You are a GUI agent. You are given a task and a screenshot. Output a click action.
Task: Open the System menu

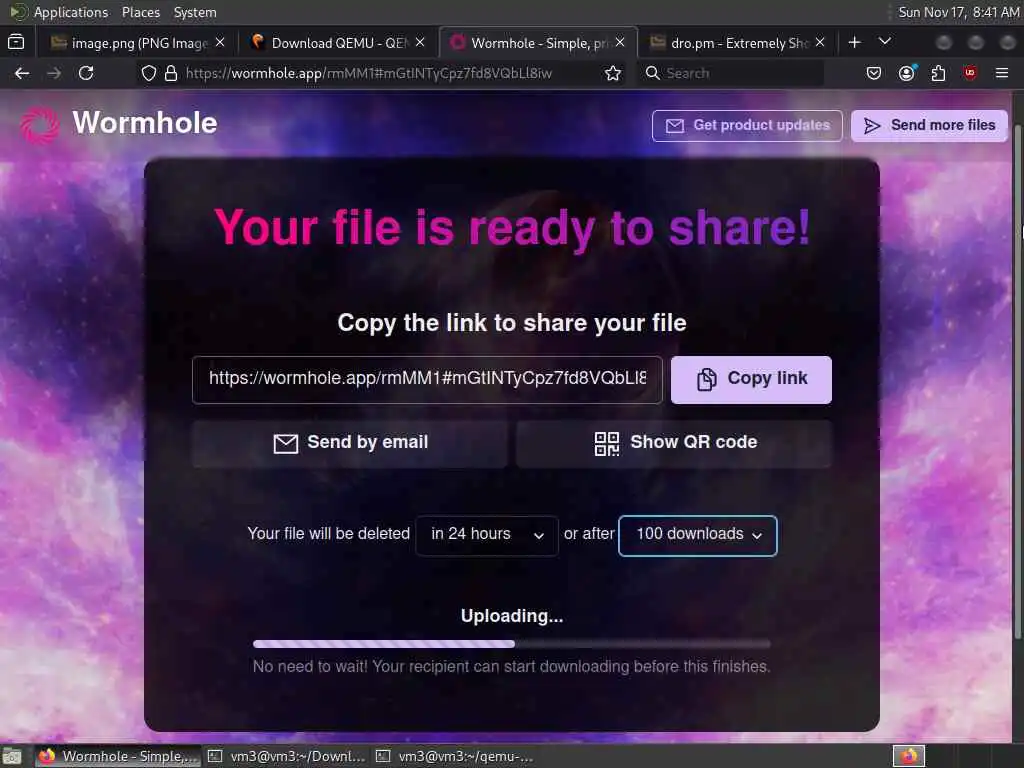[x=195, y=12]
